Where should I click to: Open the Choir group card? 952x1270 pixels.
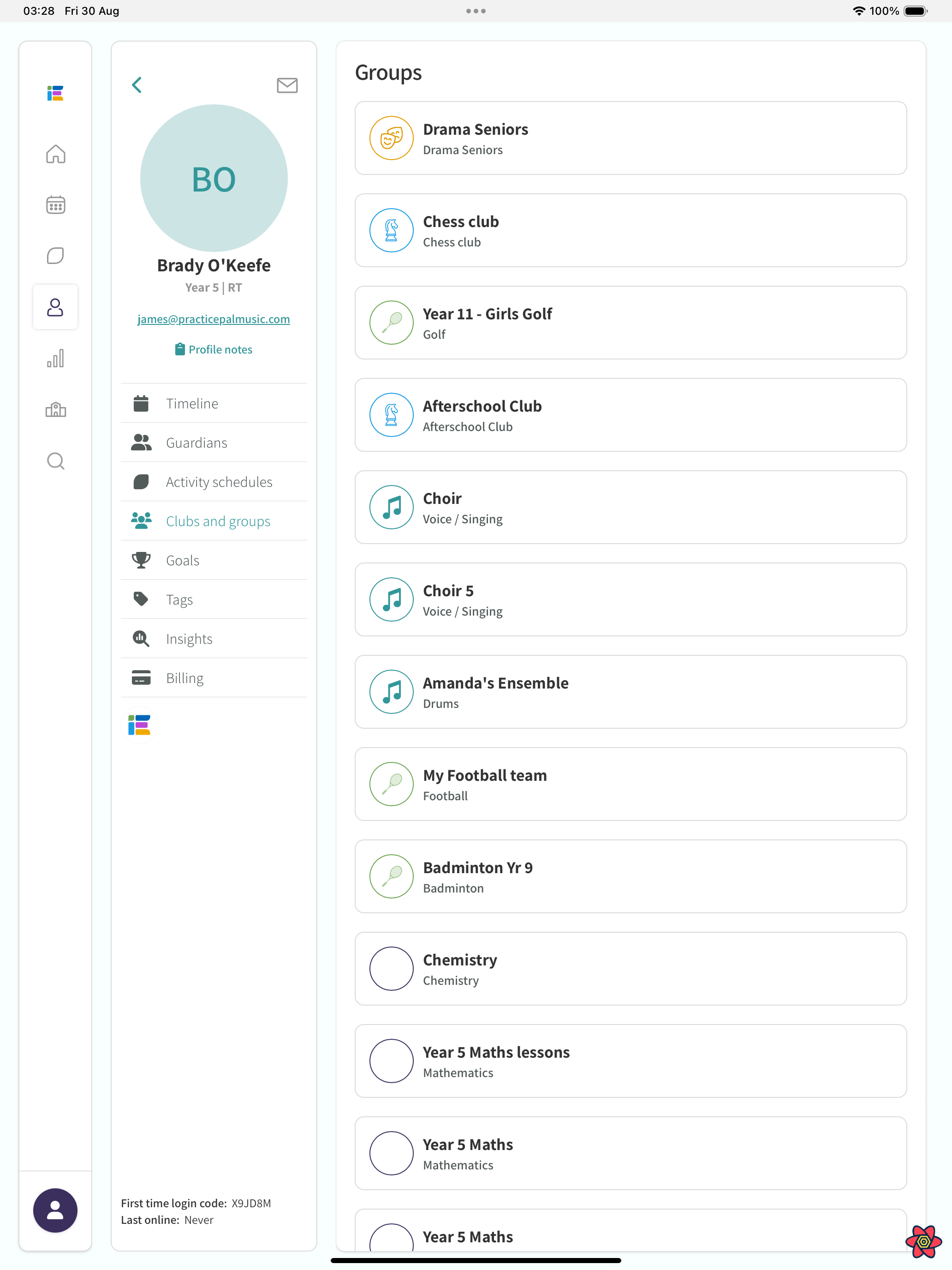click(x=631, y=508)
